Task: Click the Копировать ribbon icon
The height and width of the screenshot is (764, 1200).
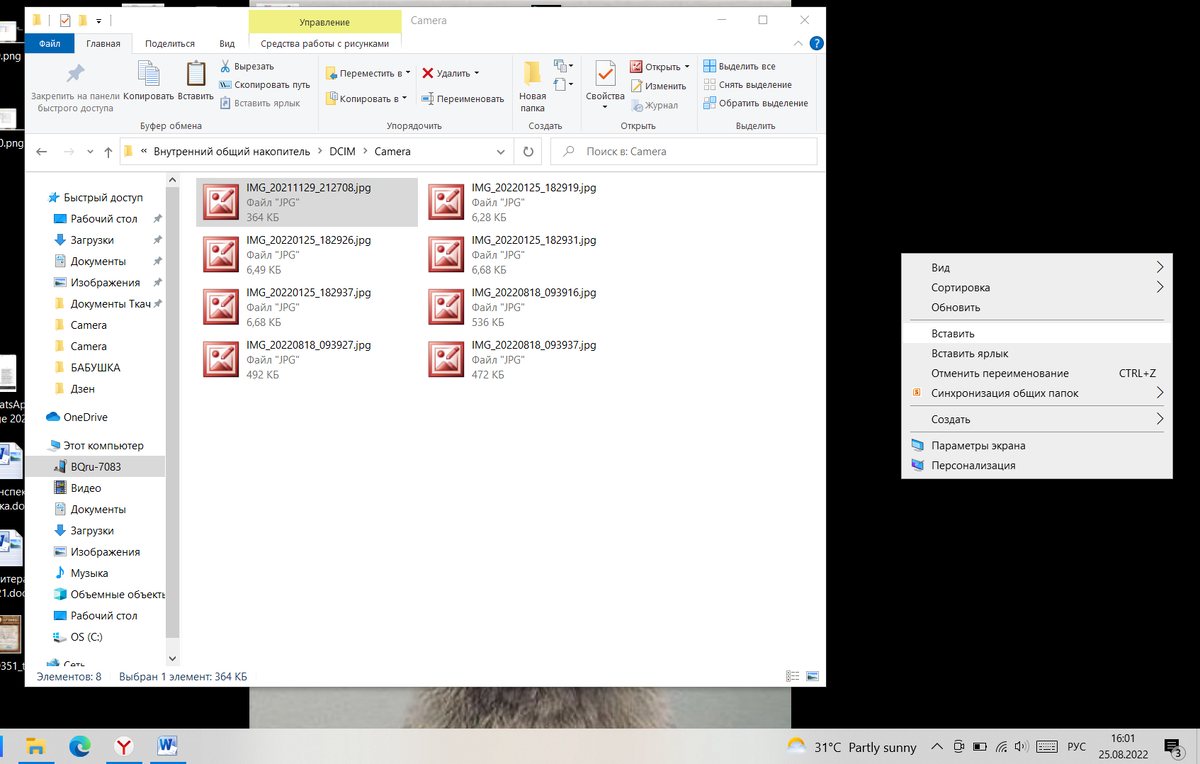Action: coord(149,81)
